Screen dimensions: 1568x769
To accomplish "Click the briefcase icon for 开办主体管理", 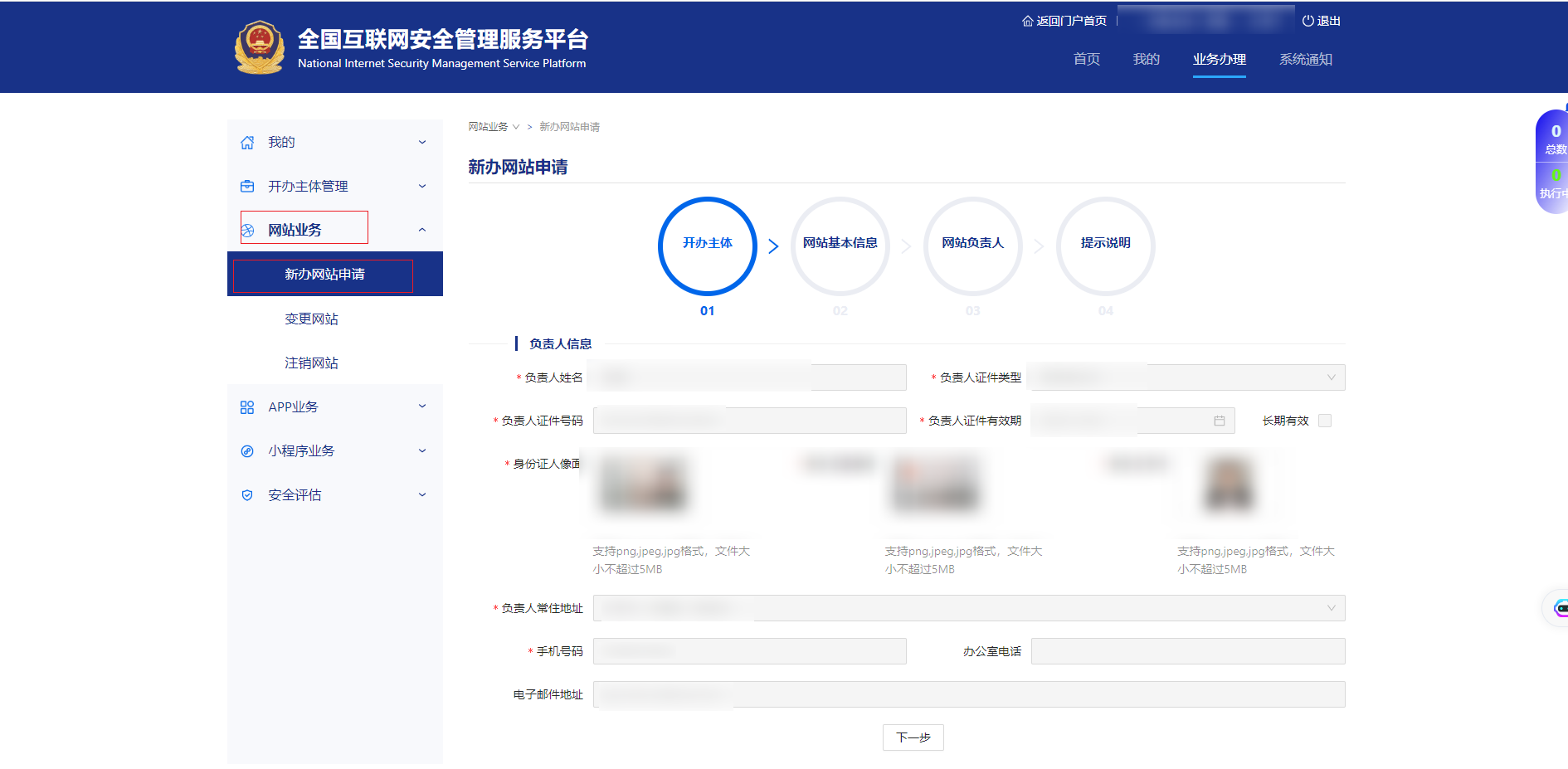I will (x=247, y=187).
